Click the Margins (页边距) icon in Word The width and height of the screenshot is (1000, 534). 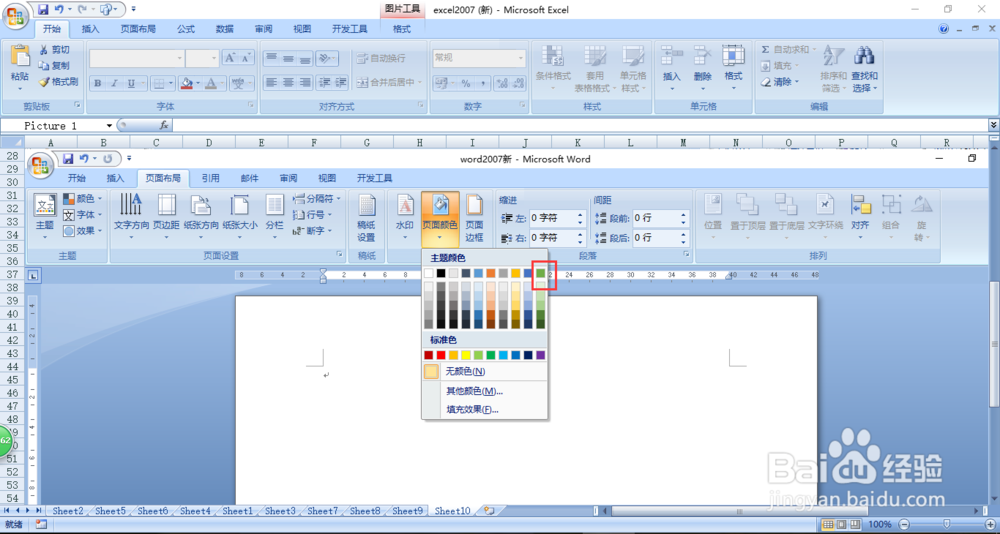point(166,204)
